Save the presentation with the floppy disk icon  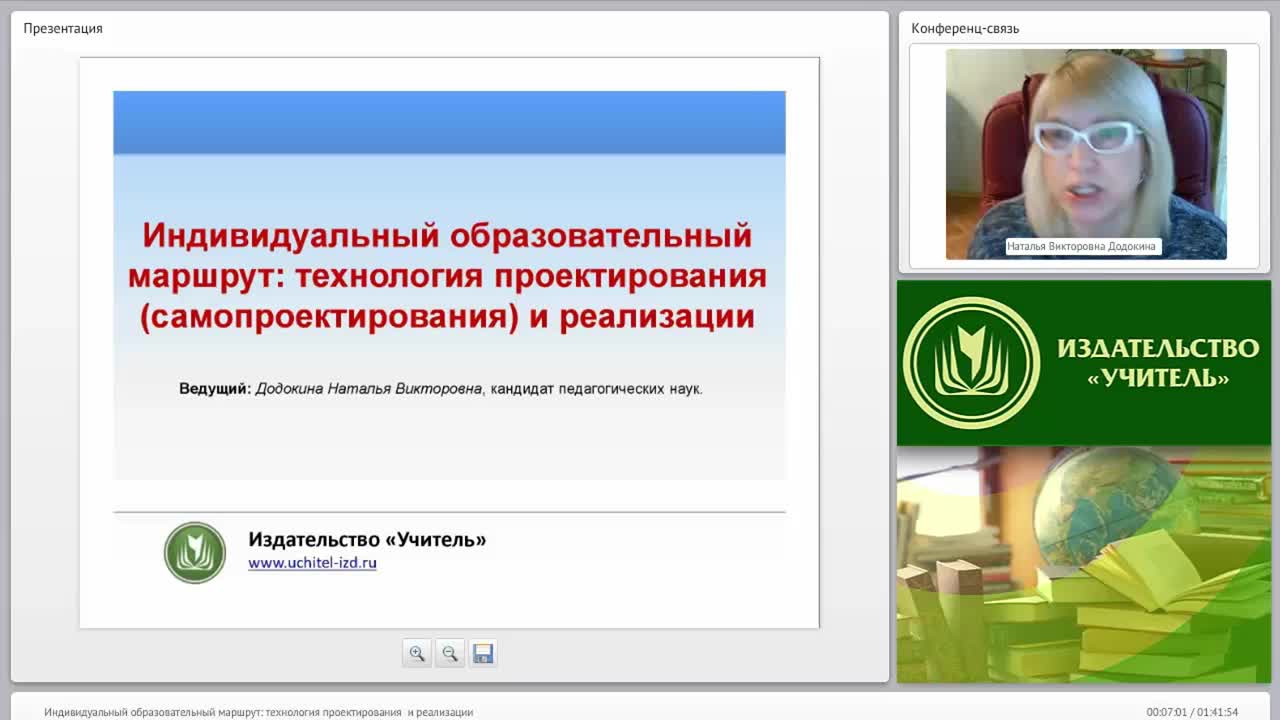tap(483, 653)
